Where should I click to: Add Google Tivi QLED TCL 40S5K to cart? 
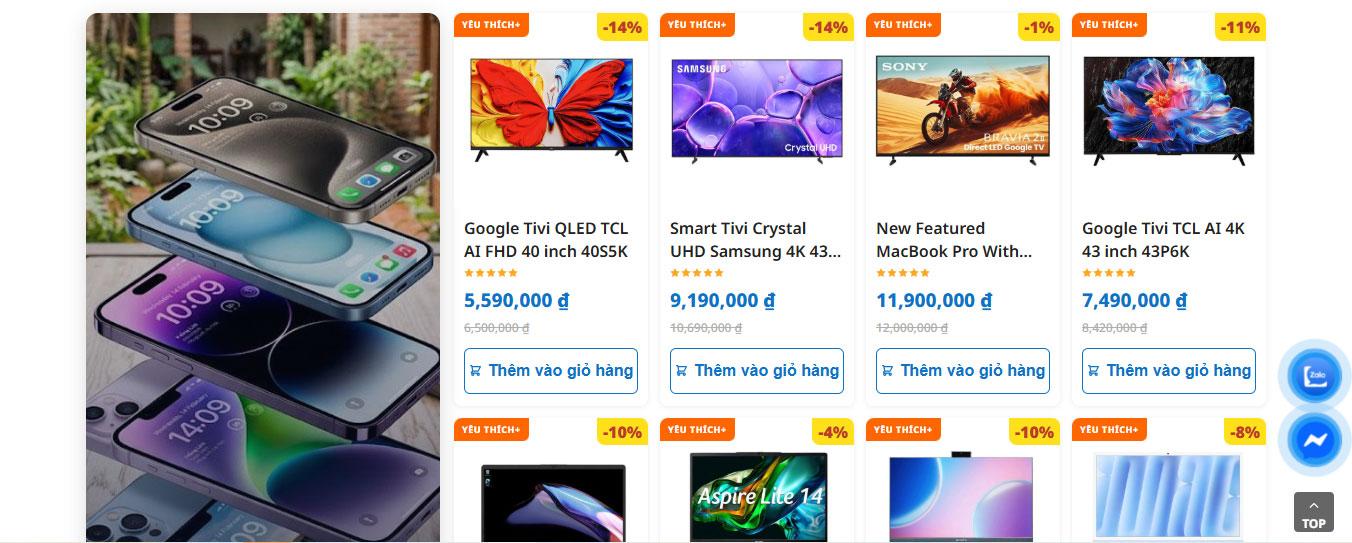tap(551, 371)
